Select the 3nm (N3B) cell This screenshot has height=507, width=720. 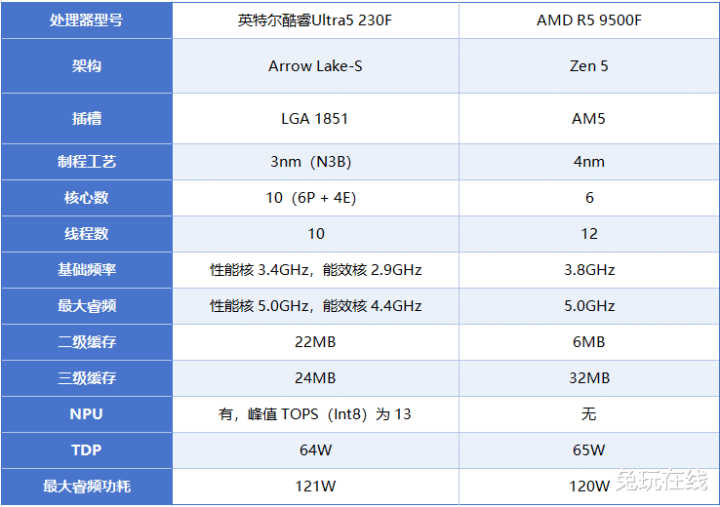315,162
